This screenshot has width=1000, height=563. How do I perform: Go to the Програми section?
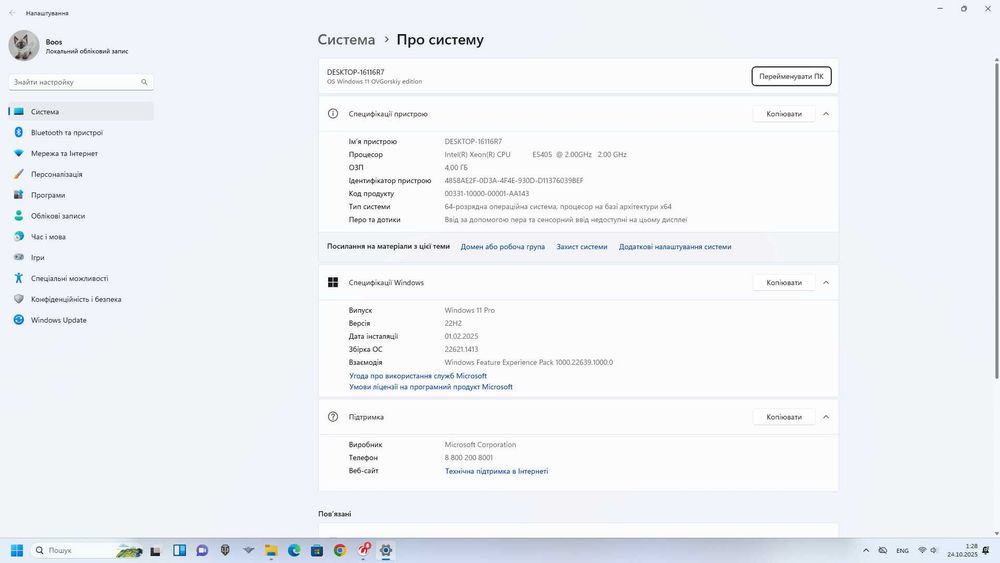click(81, 195)
